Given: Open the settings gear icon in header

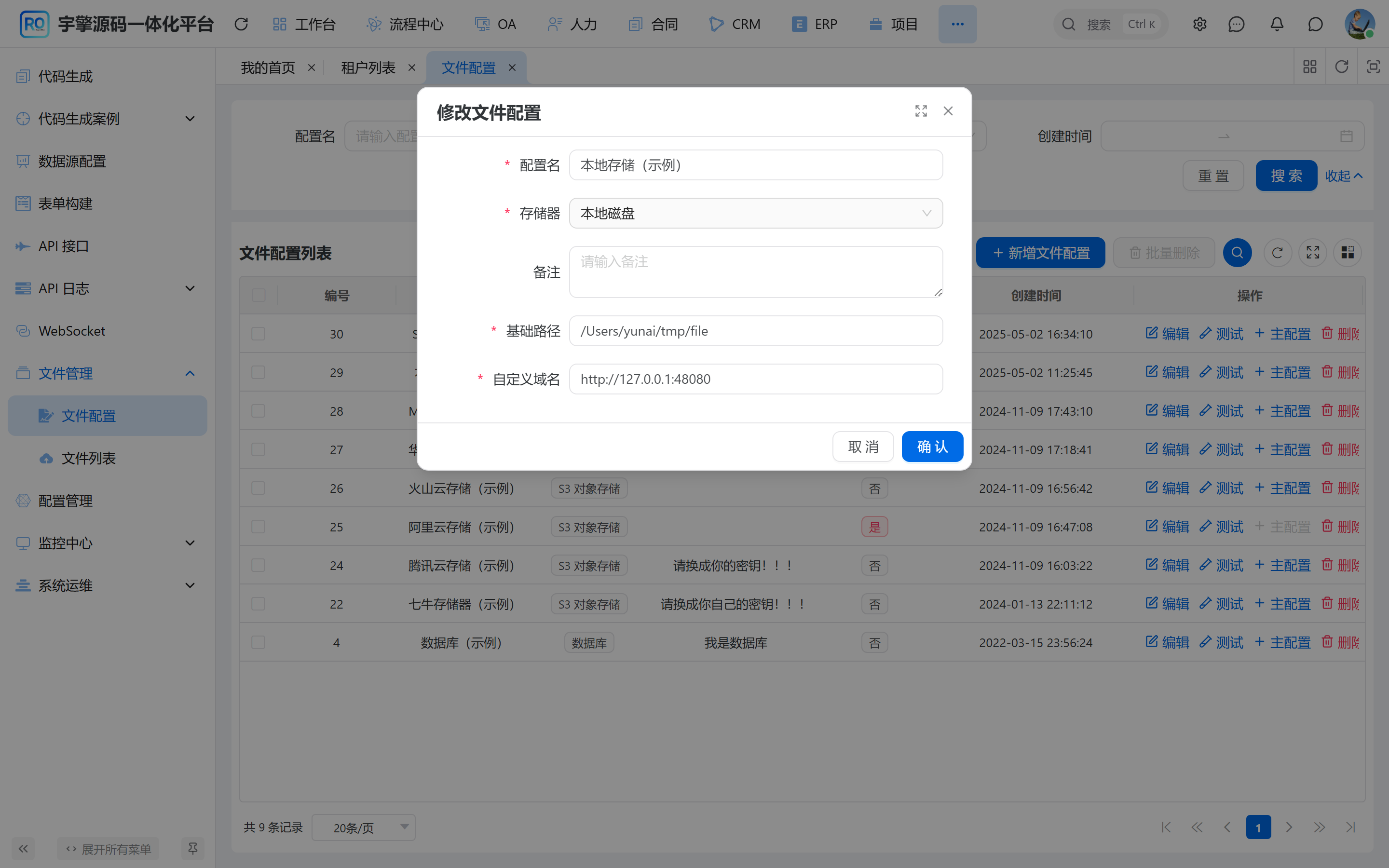Looking at the screenshot, I should coord(1199,24).
